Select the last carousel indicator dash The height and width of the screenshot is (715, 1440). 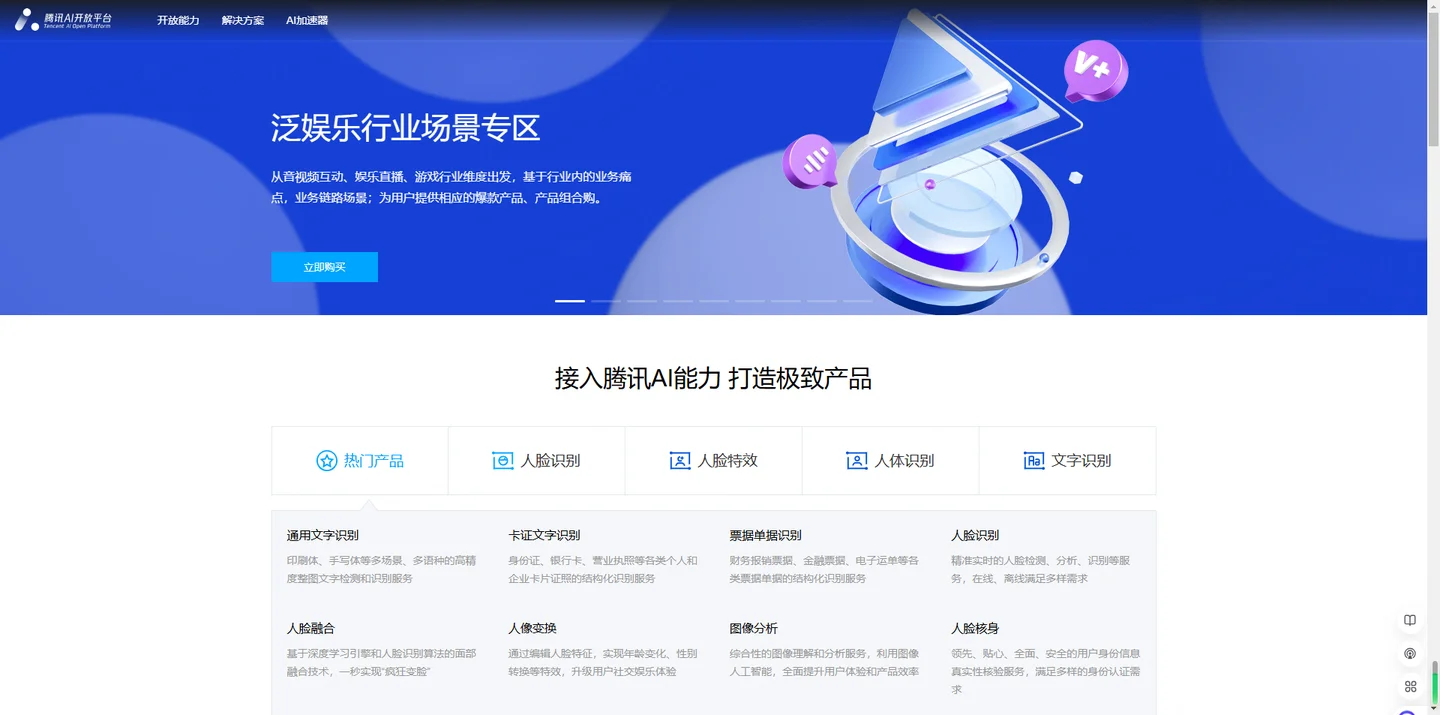(858, 300)
